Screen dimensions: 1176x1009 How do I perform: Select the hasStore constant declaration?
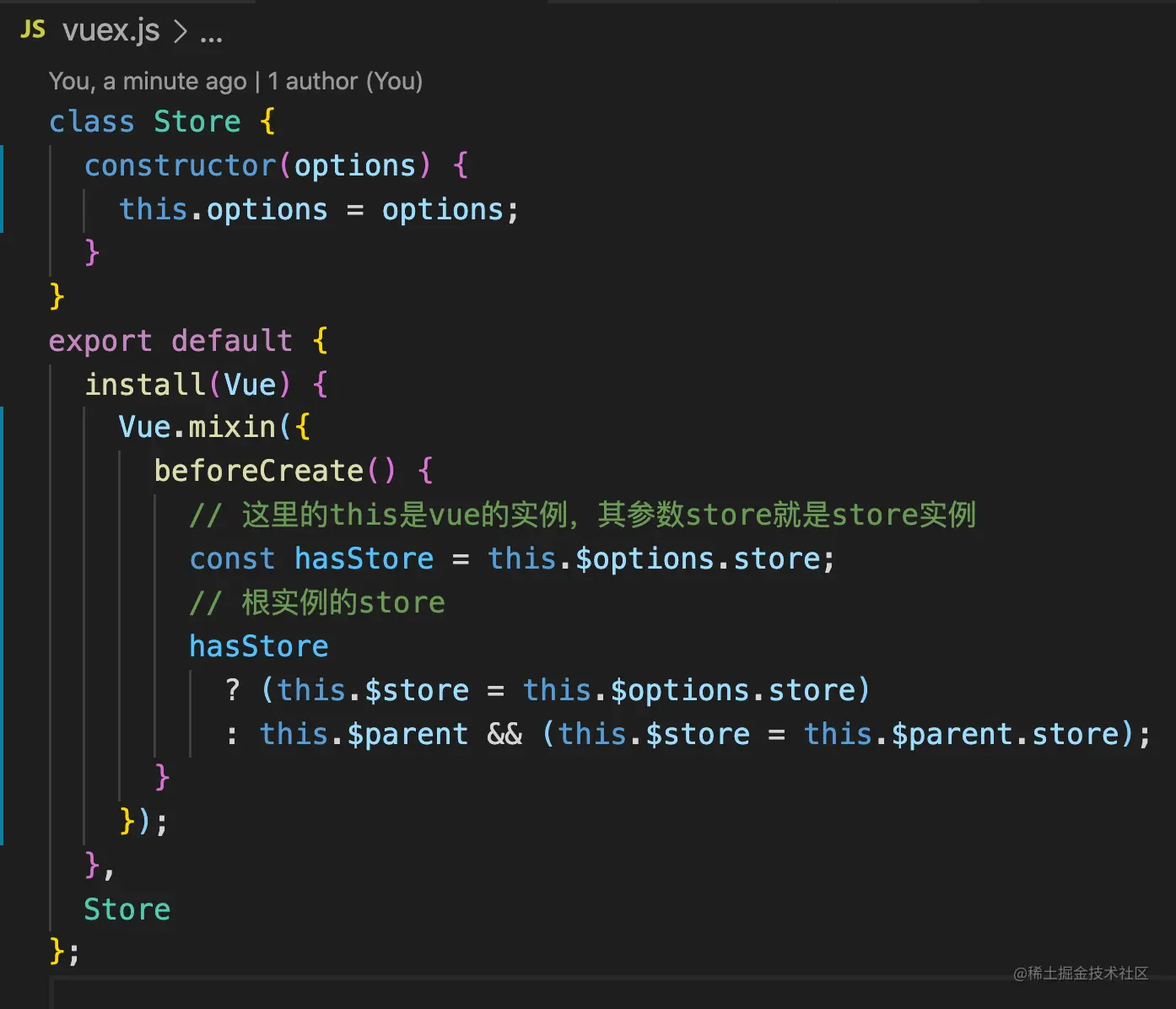coord(364,558)
